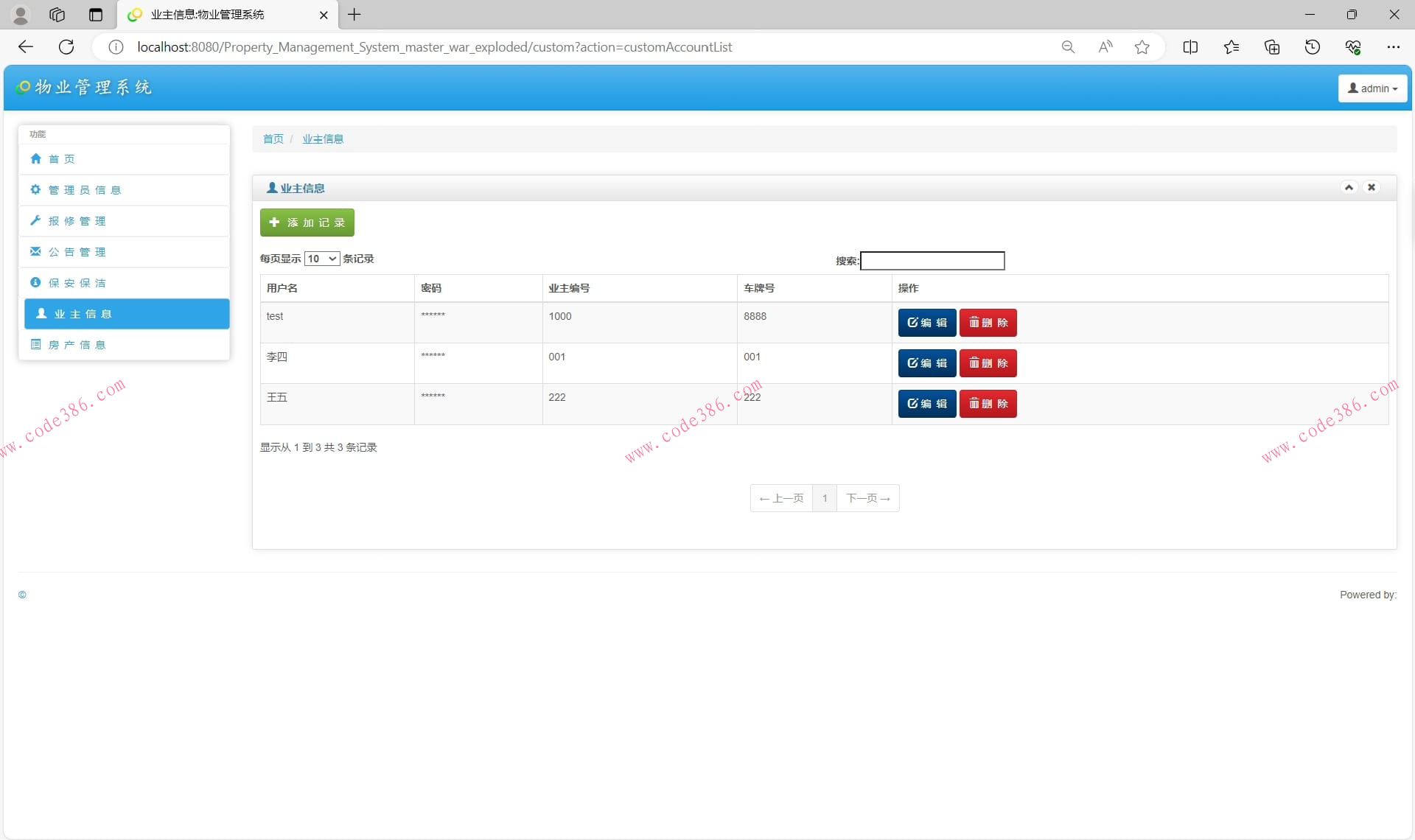
Task: Expand the records-per-page selector
Action: tap(322, 259)
